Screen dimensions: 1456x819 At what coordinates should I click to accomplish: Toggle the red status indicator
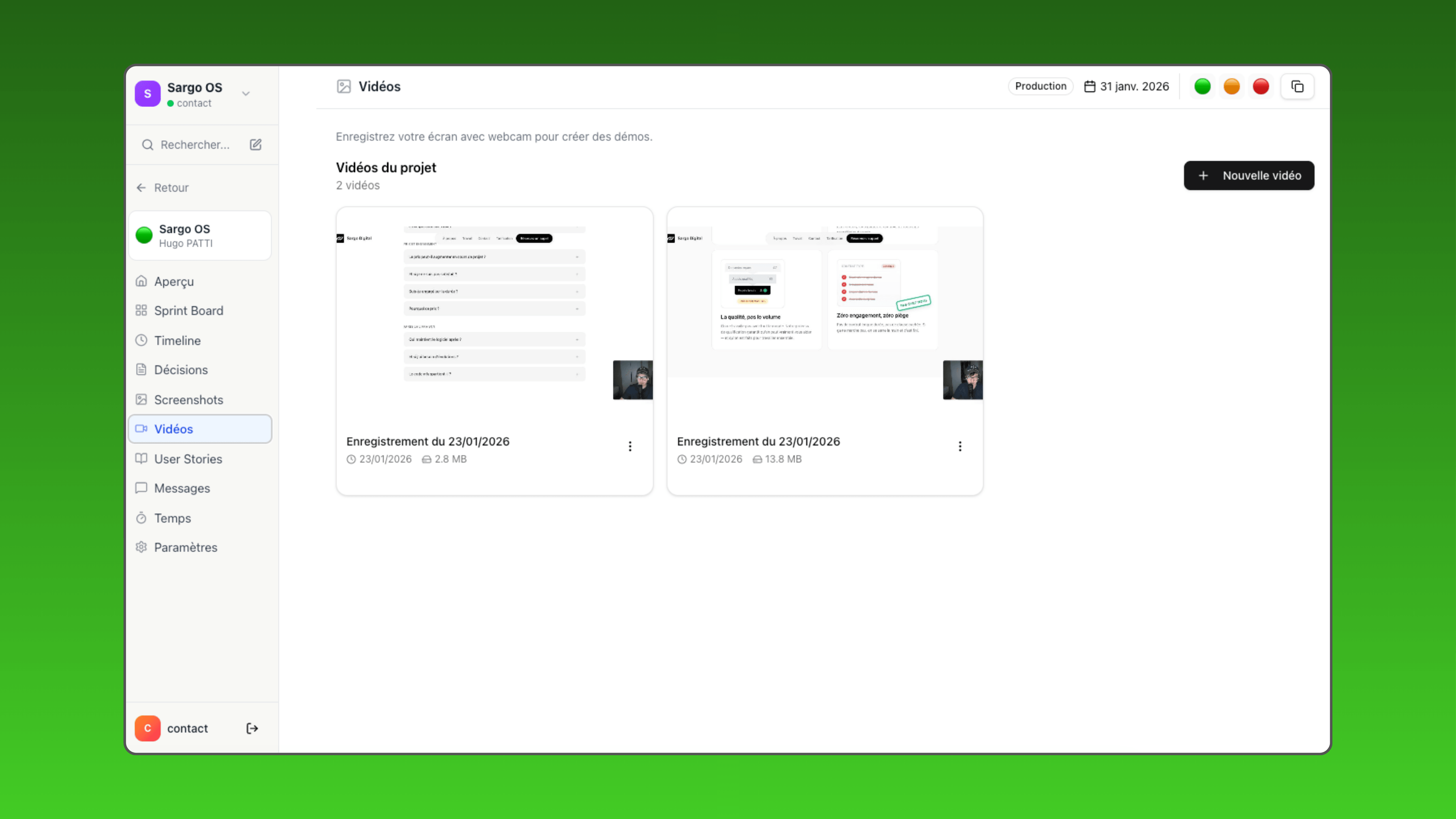[x=1261, y=86]
